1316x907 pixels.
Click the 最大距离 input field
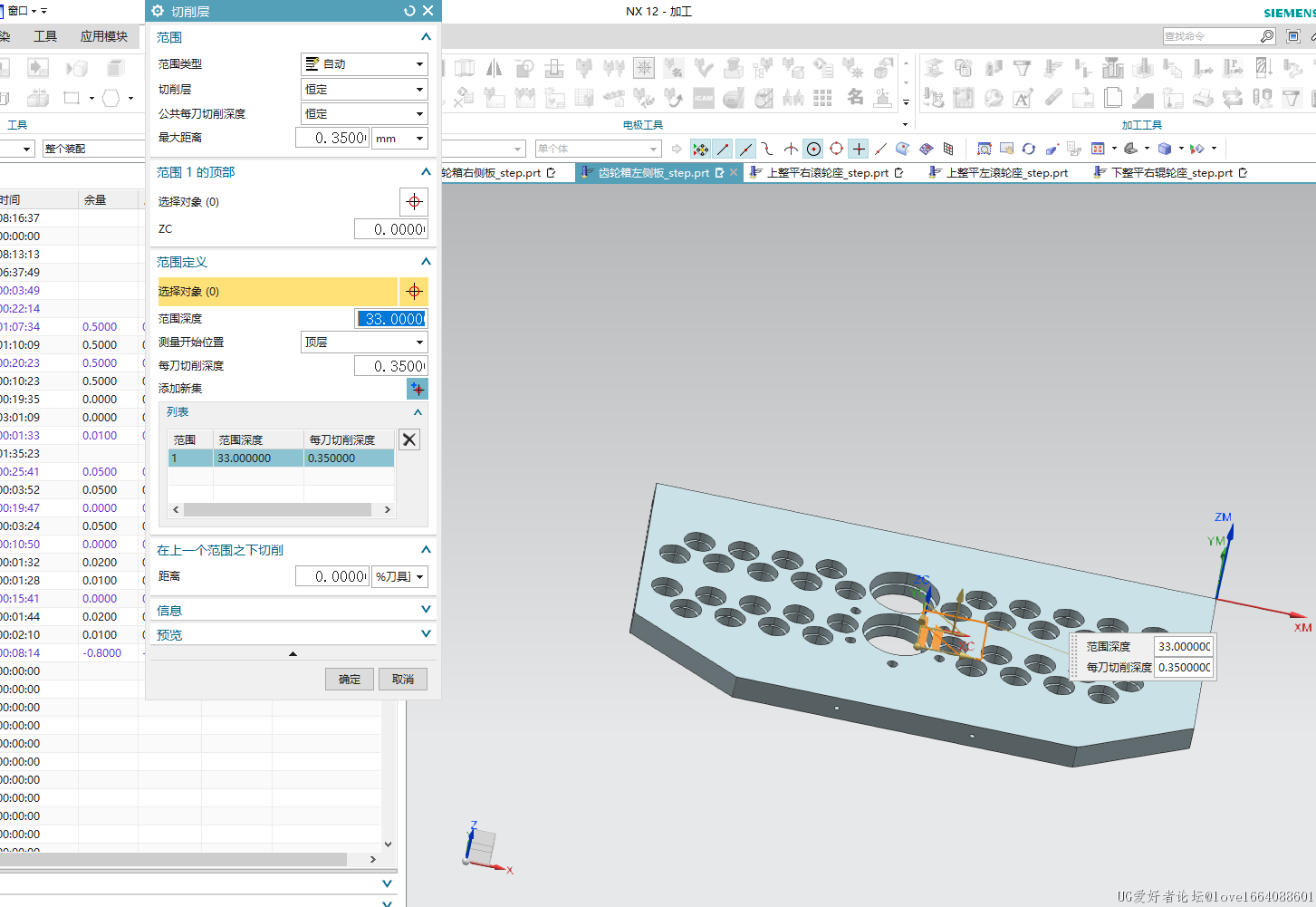point(332,138)
